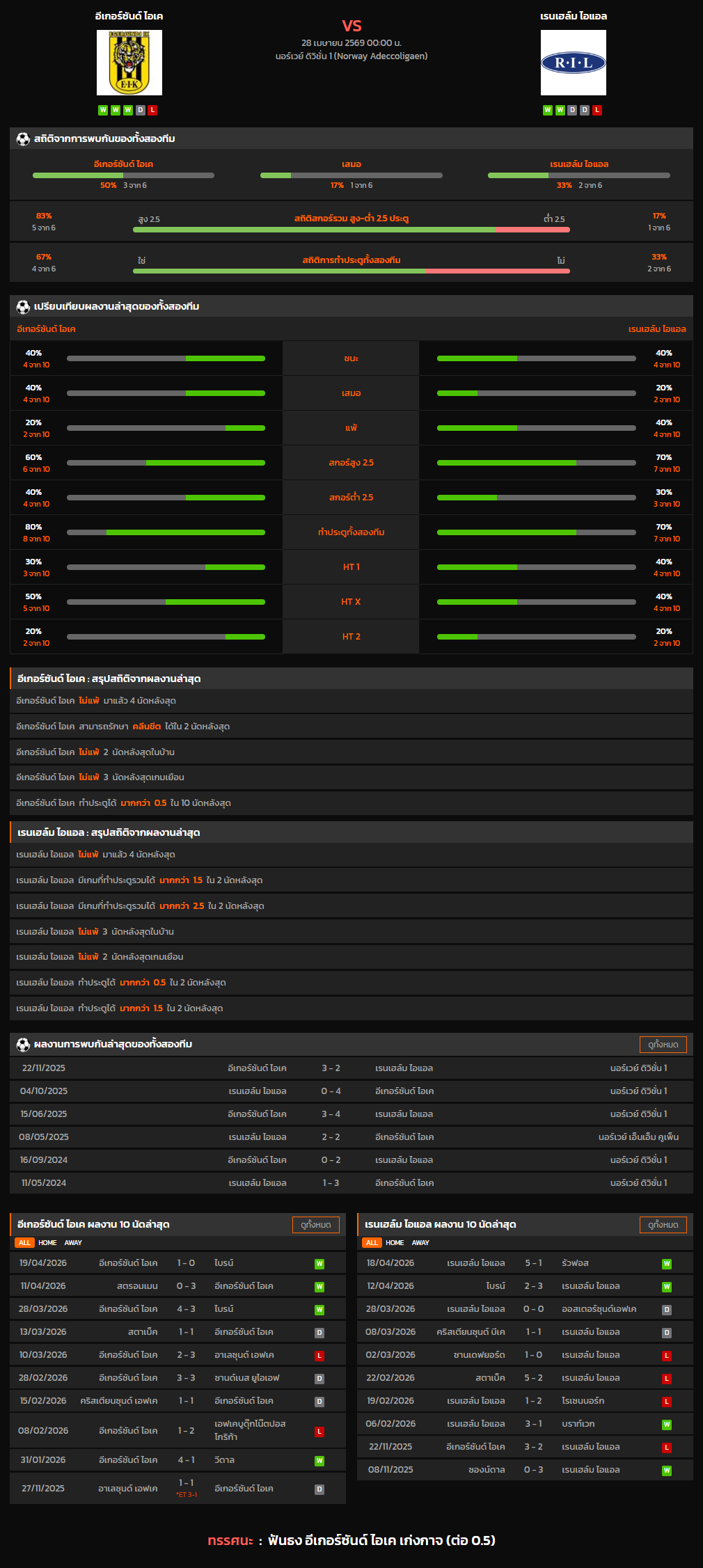Click red L form badge under Egersund logo

[152, 110]
